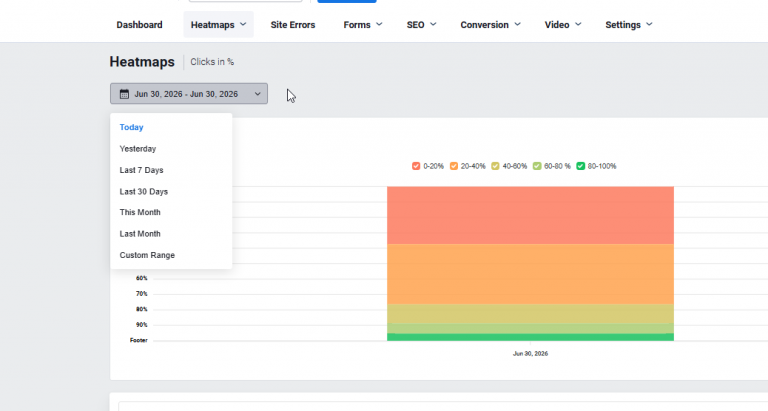Screen dimensions: 768x411
Task: Open the SEO menu
Action: coord(421,25)
